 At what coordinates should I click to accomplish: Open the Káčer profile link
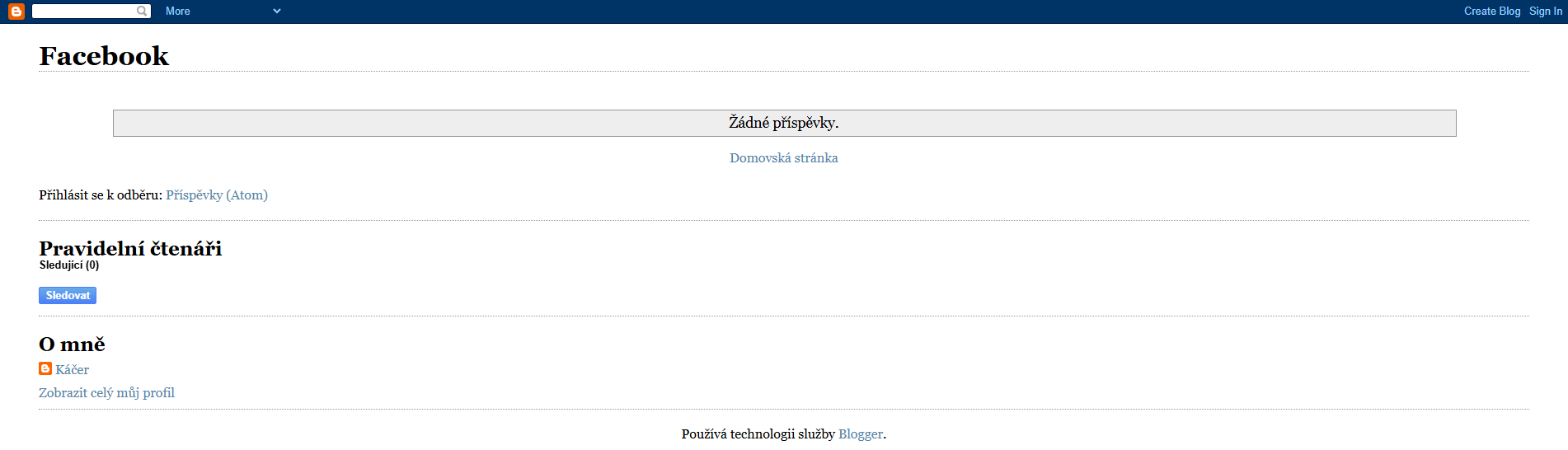73,370
